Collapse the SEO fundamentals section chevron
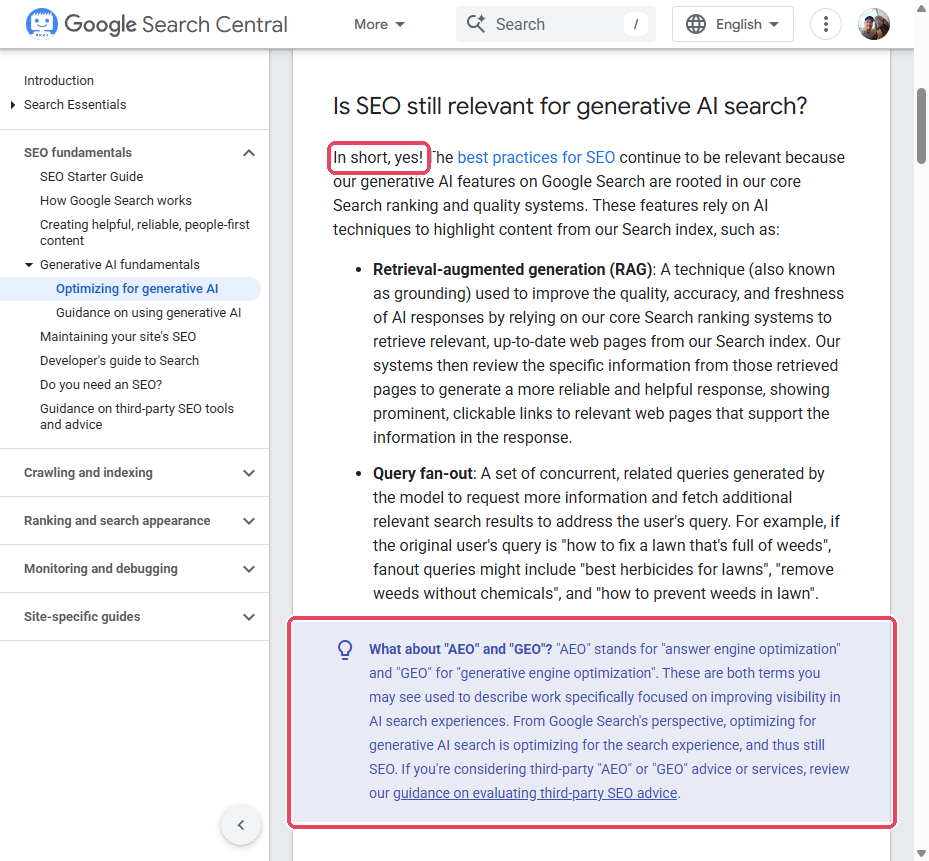 [x=249, y=153]
